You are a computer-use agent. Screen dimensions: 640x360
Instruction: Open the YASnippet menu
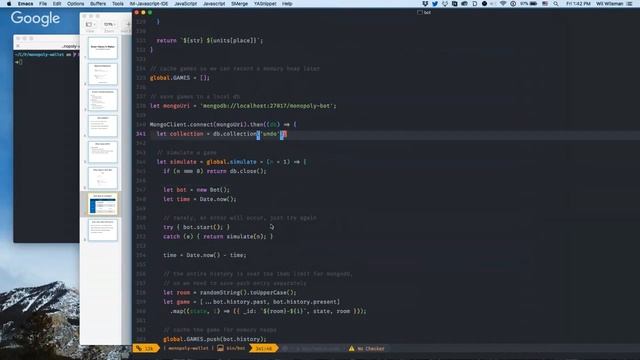[265, 4]
